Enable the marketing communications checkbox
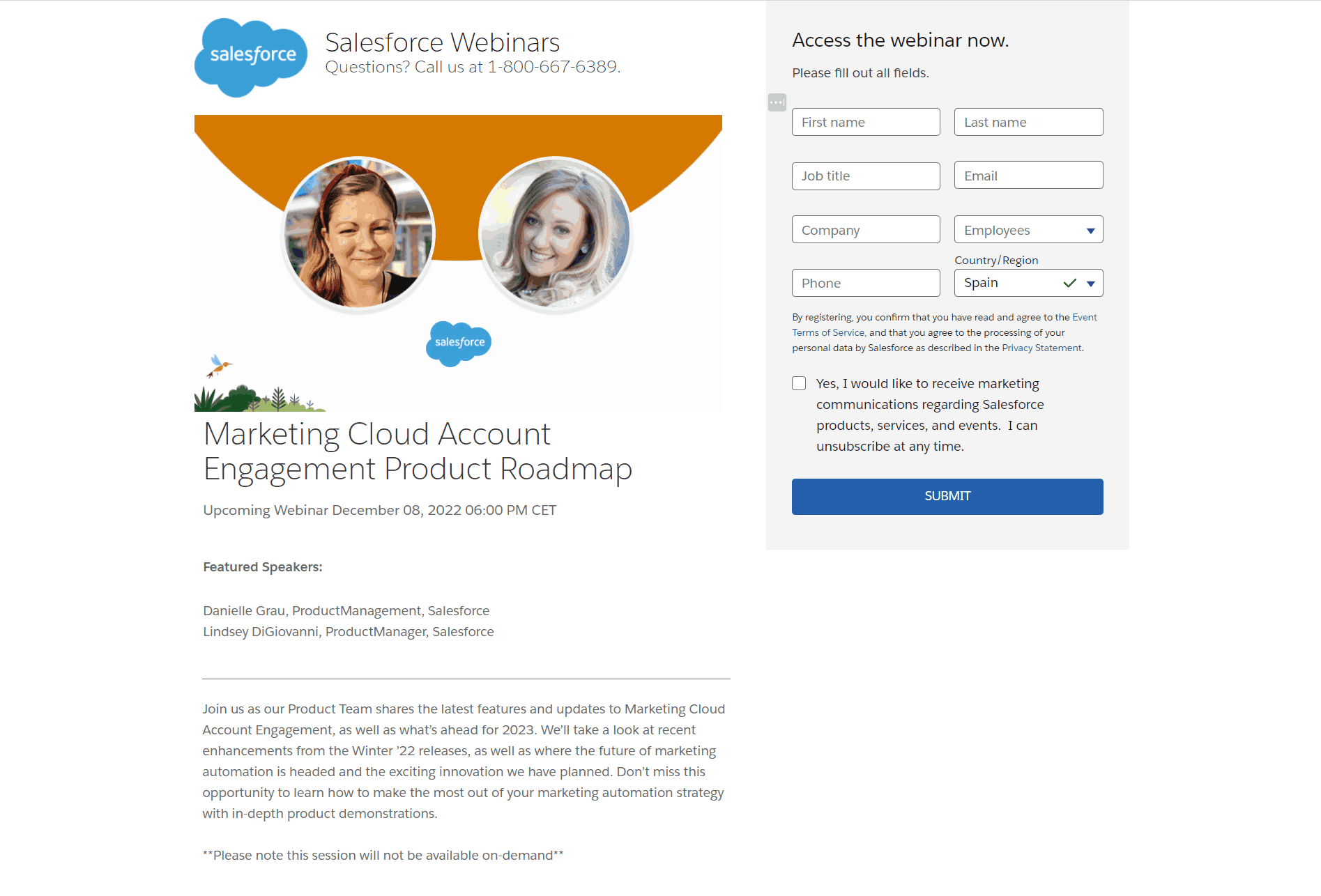This screenshot has height=896, width=1321. [799, 383]
